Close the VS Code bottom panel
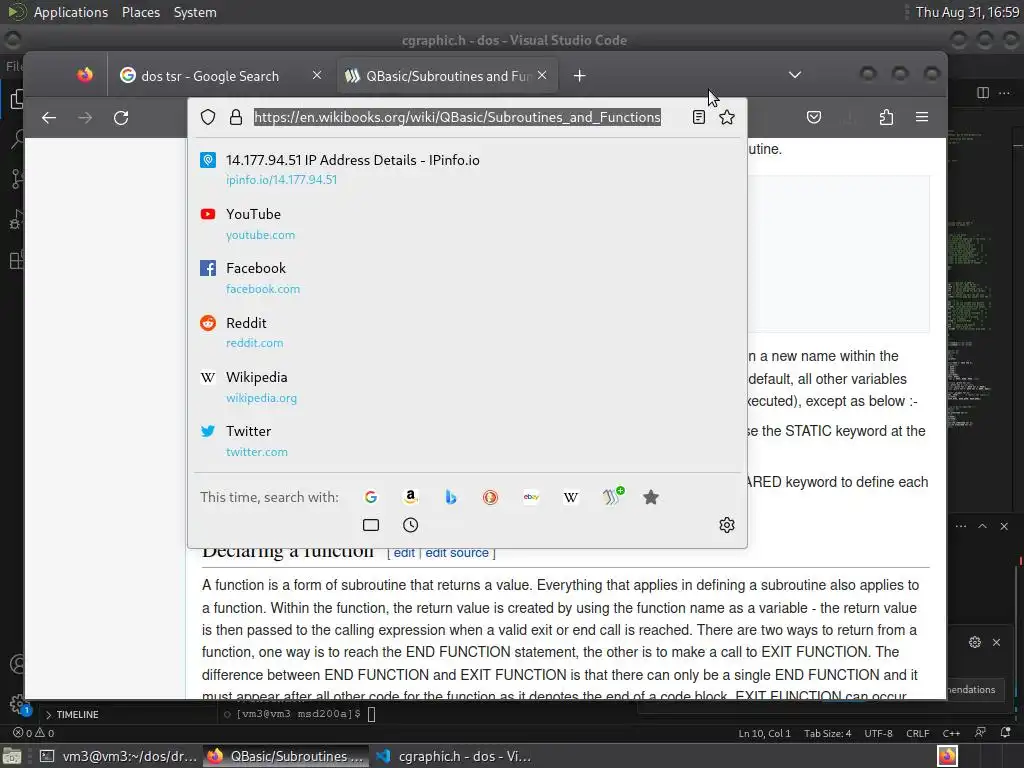This screenshot has height=768, width=1024. (1004, 526)
